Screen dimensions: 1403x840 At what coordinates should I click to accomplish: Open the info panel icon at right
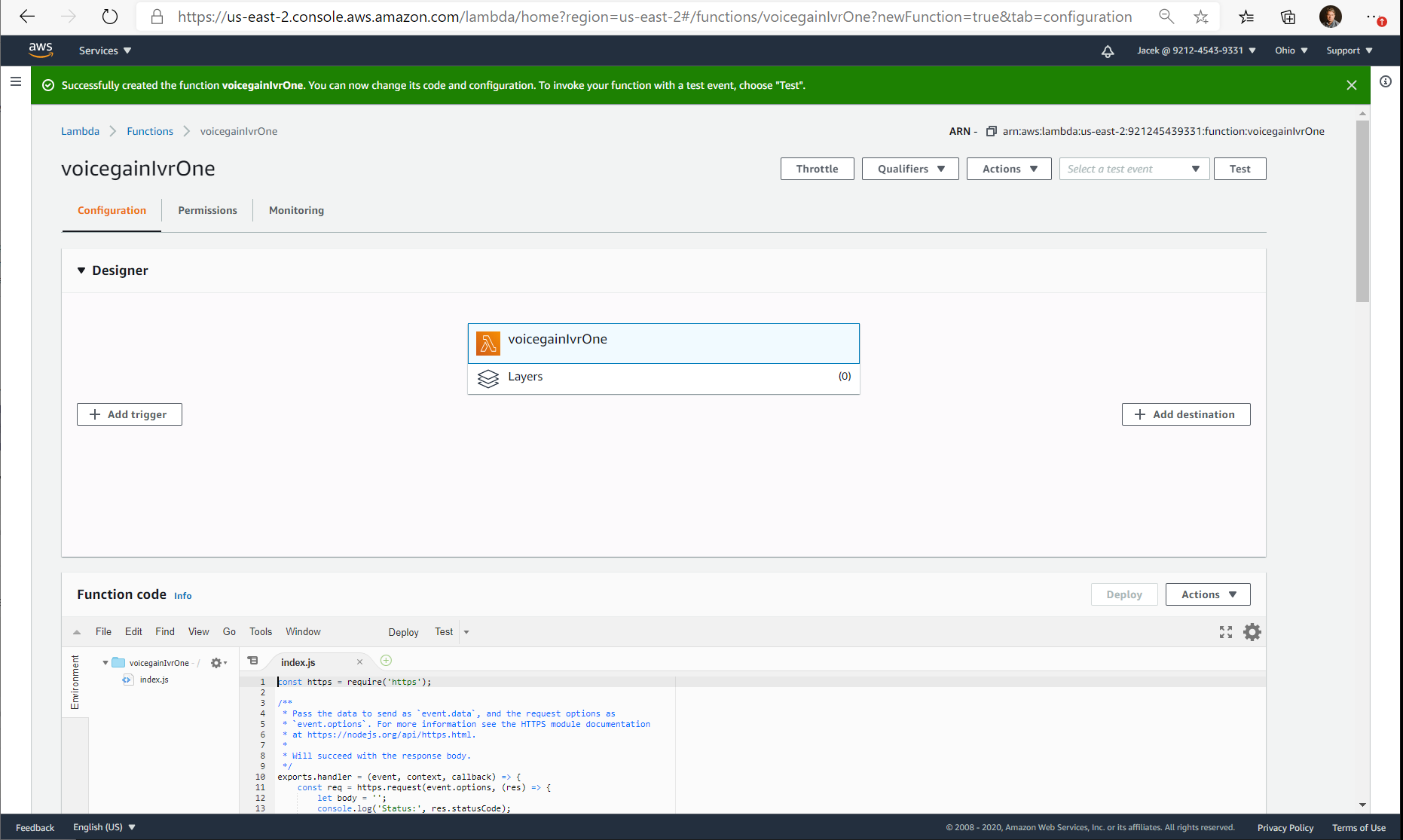[x=1386, y=81]
